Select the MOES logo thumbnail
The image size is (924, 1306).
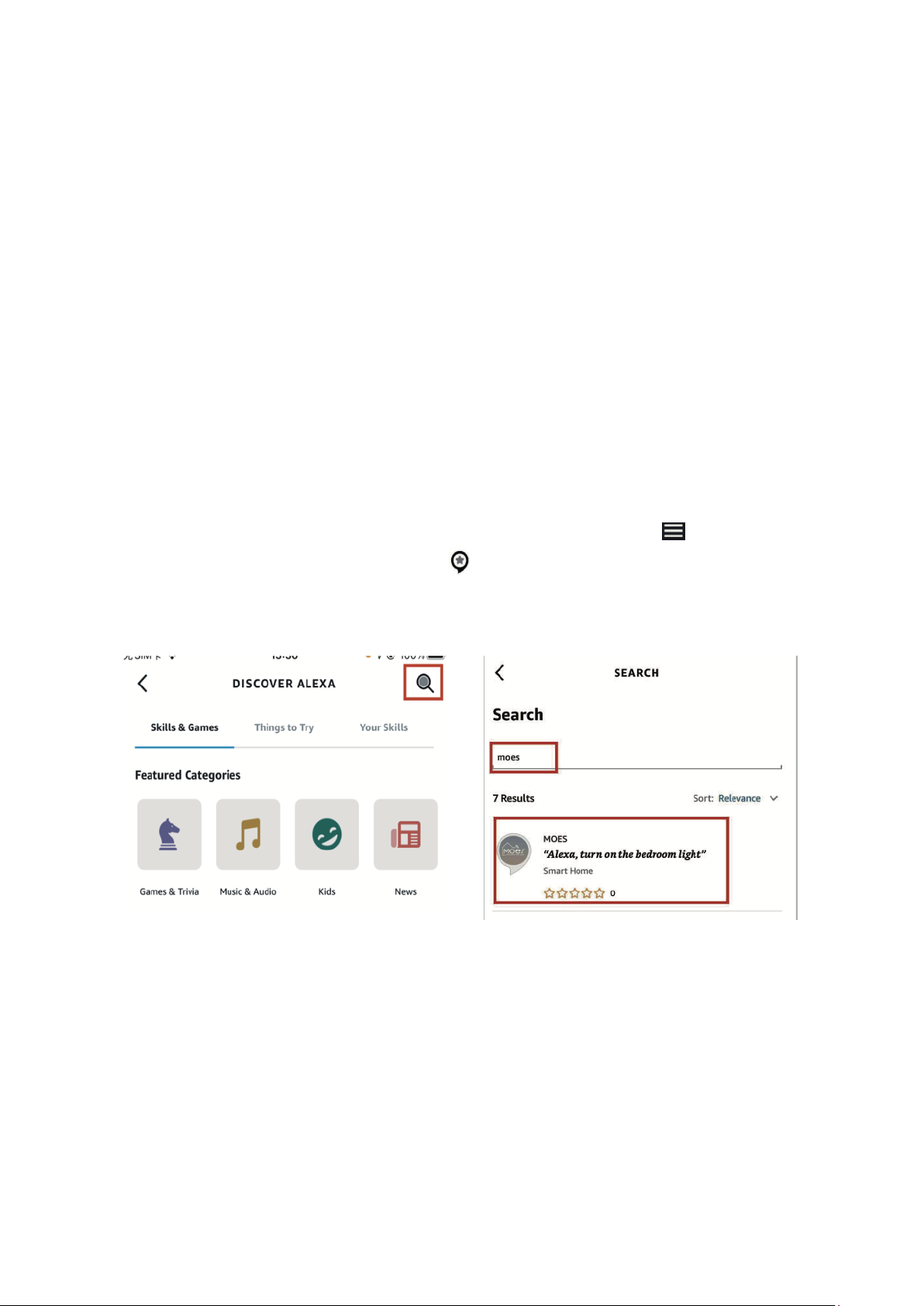coord(514,852)
